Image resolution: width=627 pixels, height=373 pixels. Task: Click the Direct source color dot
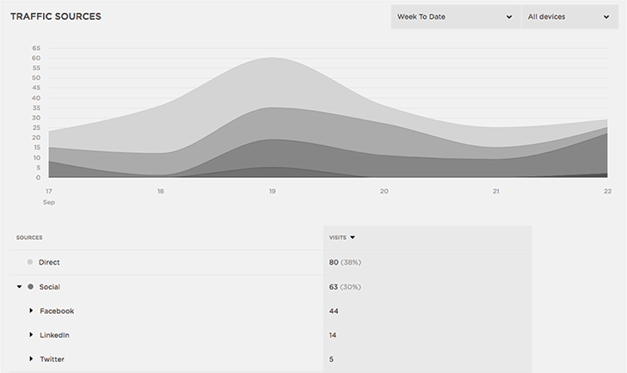pyautogui.click(x=30, y=262)
